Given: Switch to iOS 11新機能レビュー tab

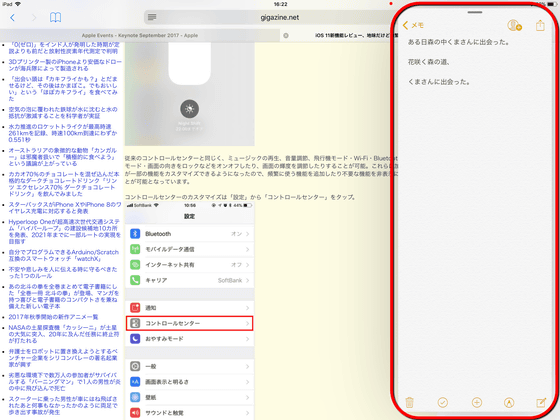Looking at the screenshot, I should point(356,35).
